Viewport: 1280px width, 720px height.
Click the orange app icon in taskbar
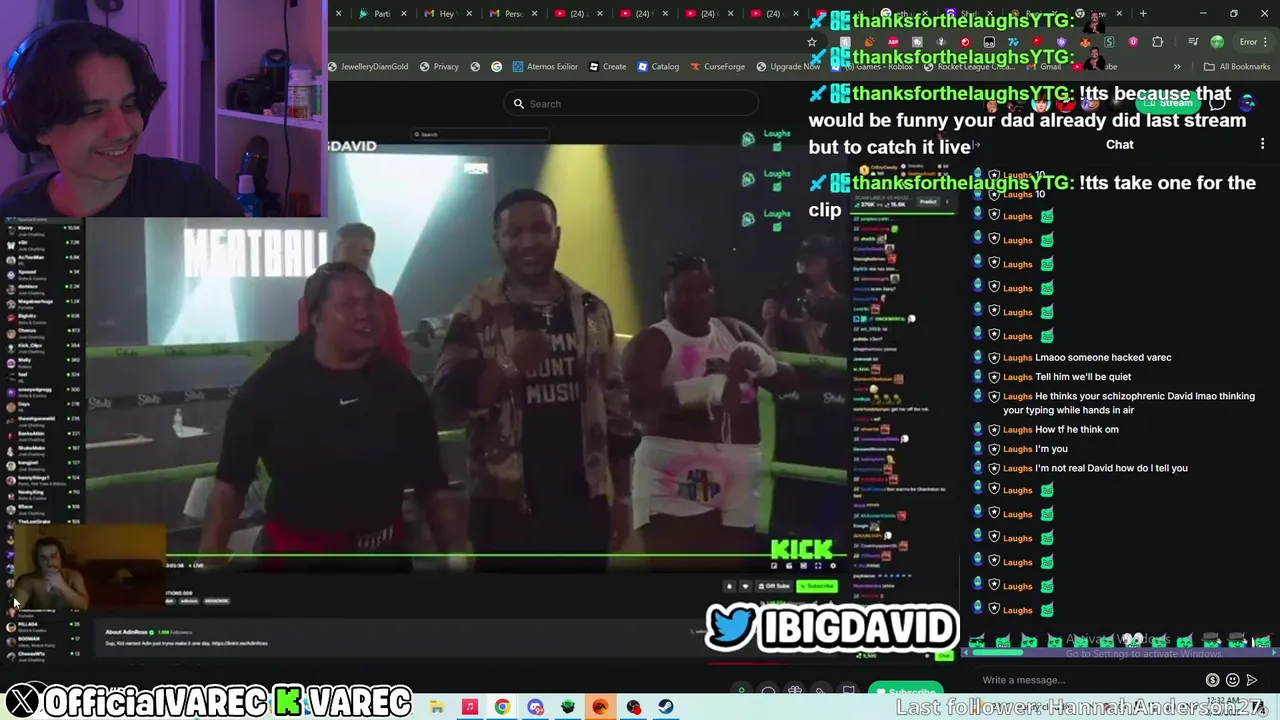coord(600,707)
